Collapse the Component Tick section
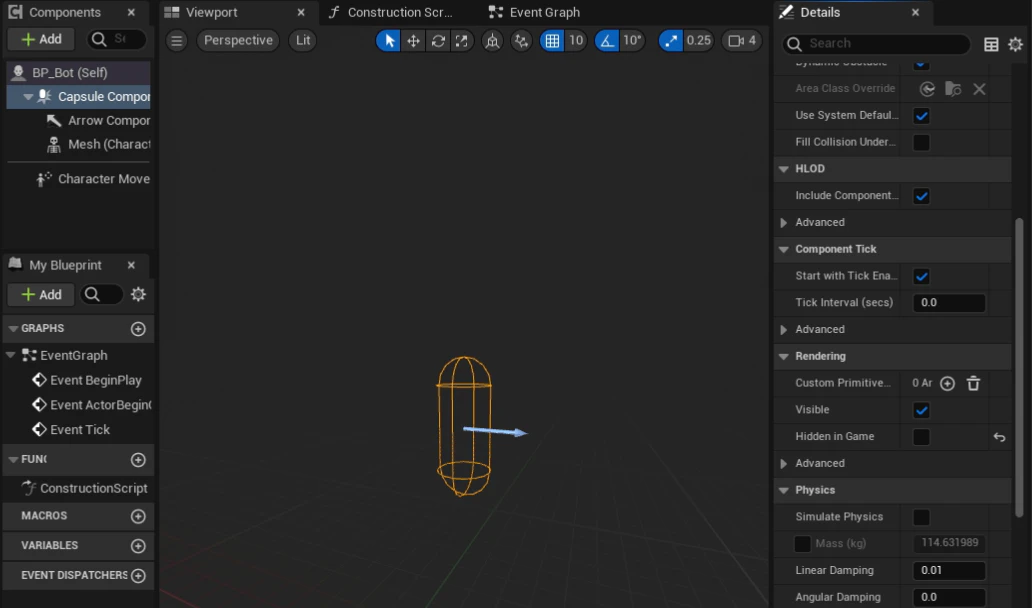This screenshot has width=1032, height=608. click(x=784, y=249)
